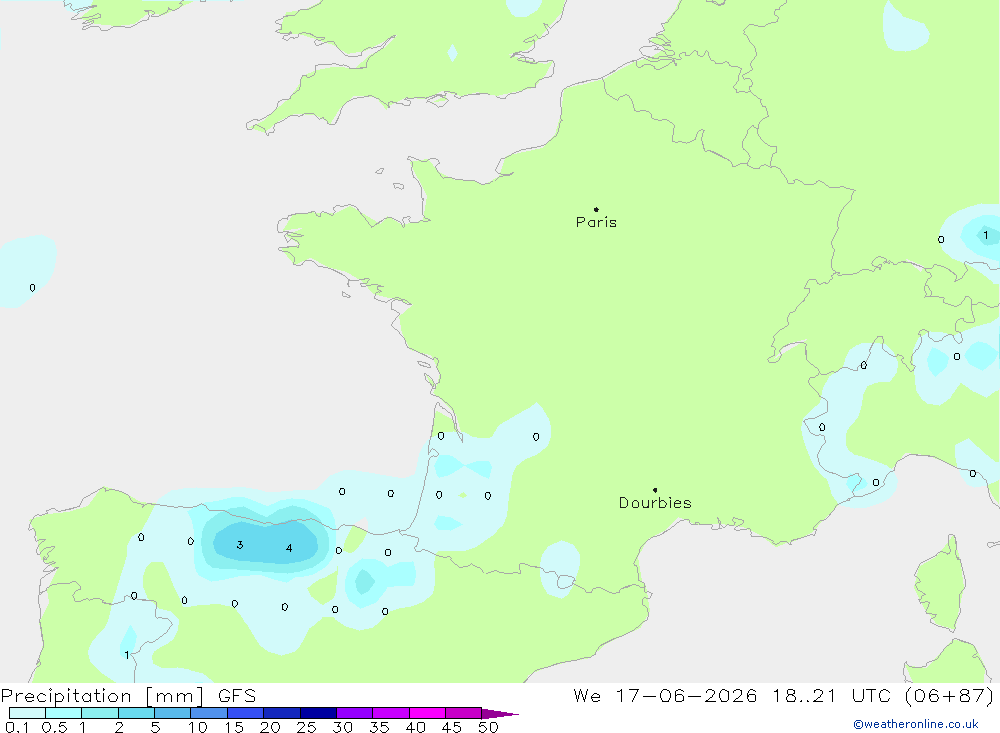
Task: Click the Dourbies location dot marker
Action: click(x=655, y=490)
